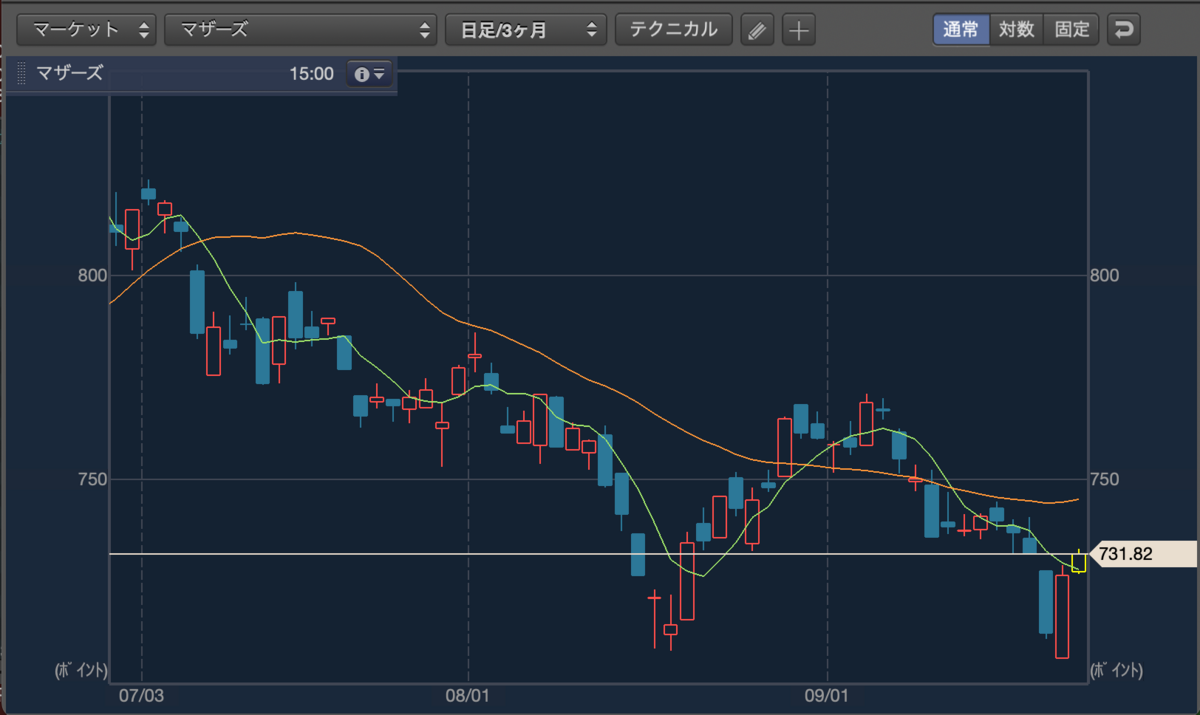Click the 750 label on right axis
The width and height of the screenshot is (1200, 715).
pos(1106,479)
